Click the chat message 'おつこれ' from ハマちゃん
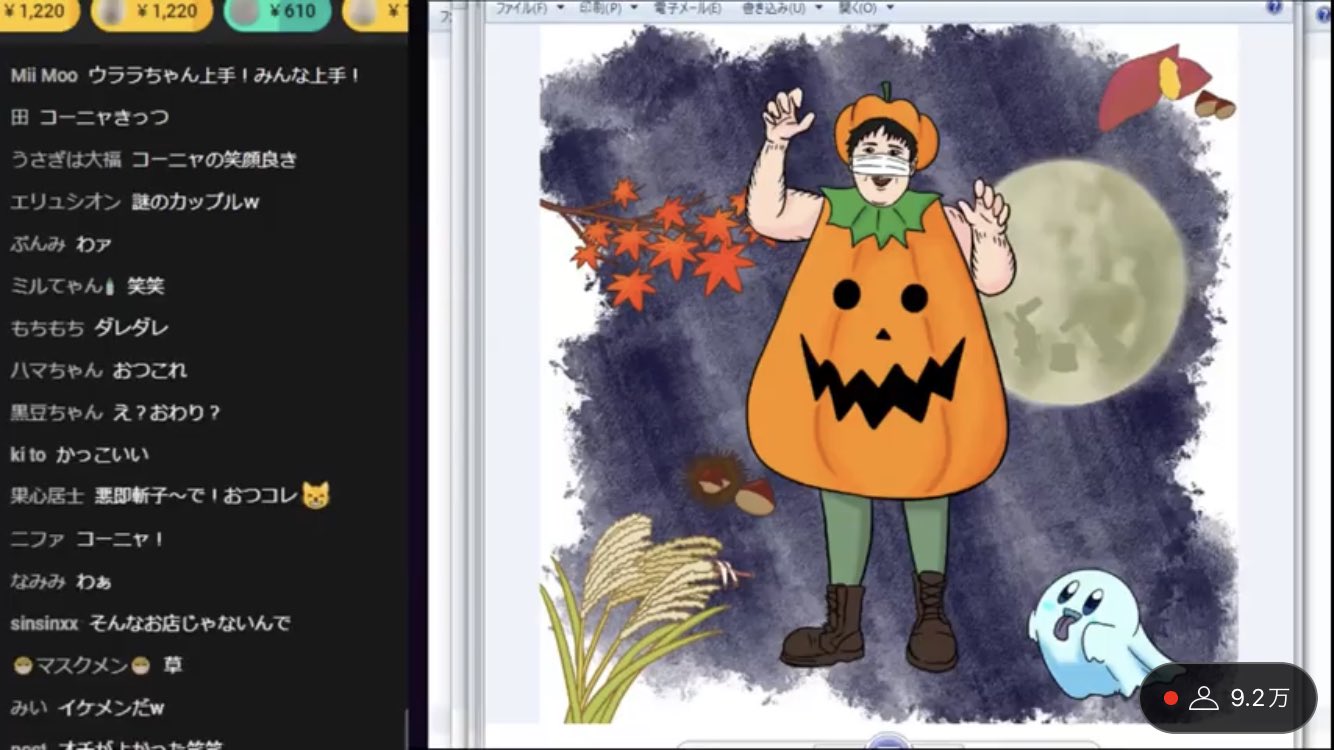1334x750 pixels. [150, 370]
